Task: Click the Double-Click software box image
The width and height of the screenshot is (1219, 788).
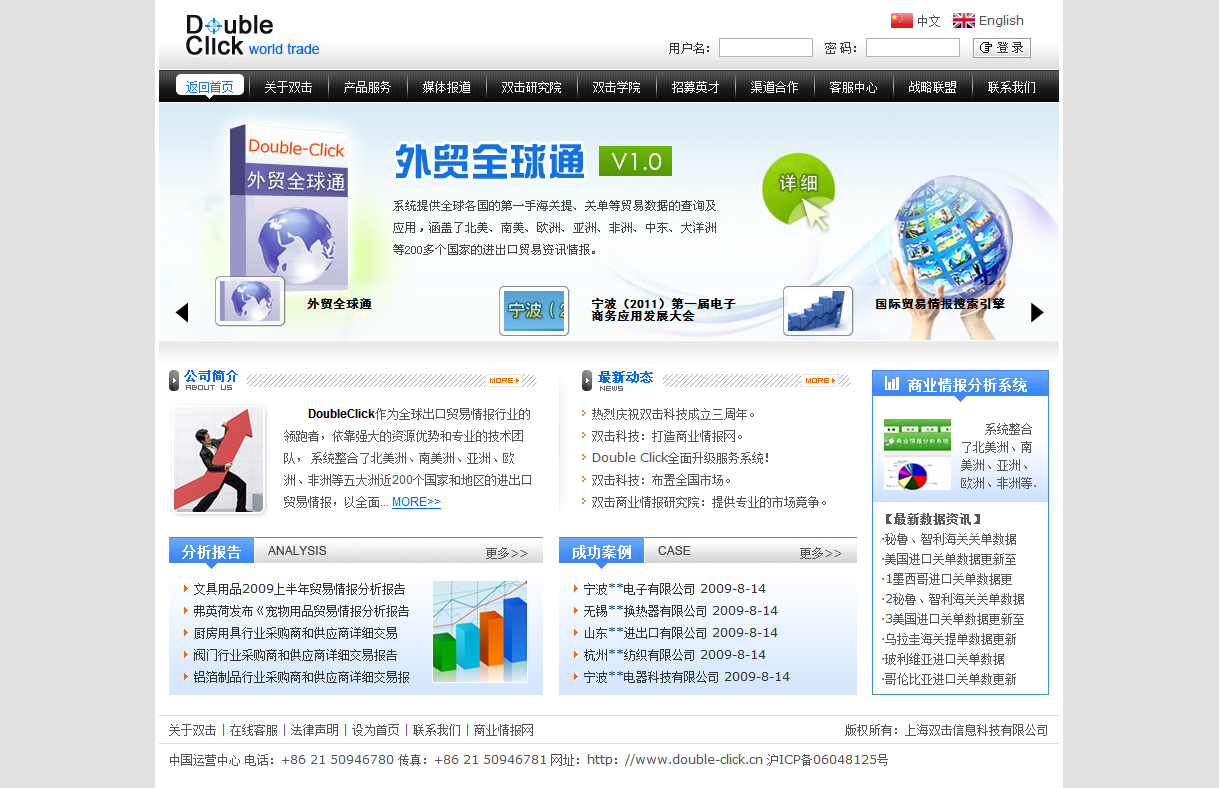Action: pyautogui.click(x=289, y=205)
